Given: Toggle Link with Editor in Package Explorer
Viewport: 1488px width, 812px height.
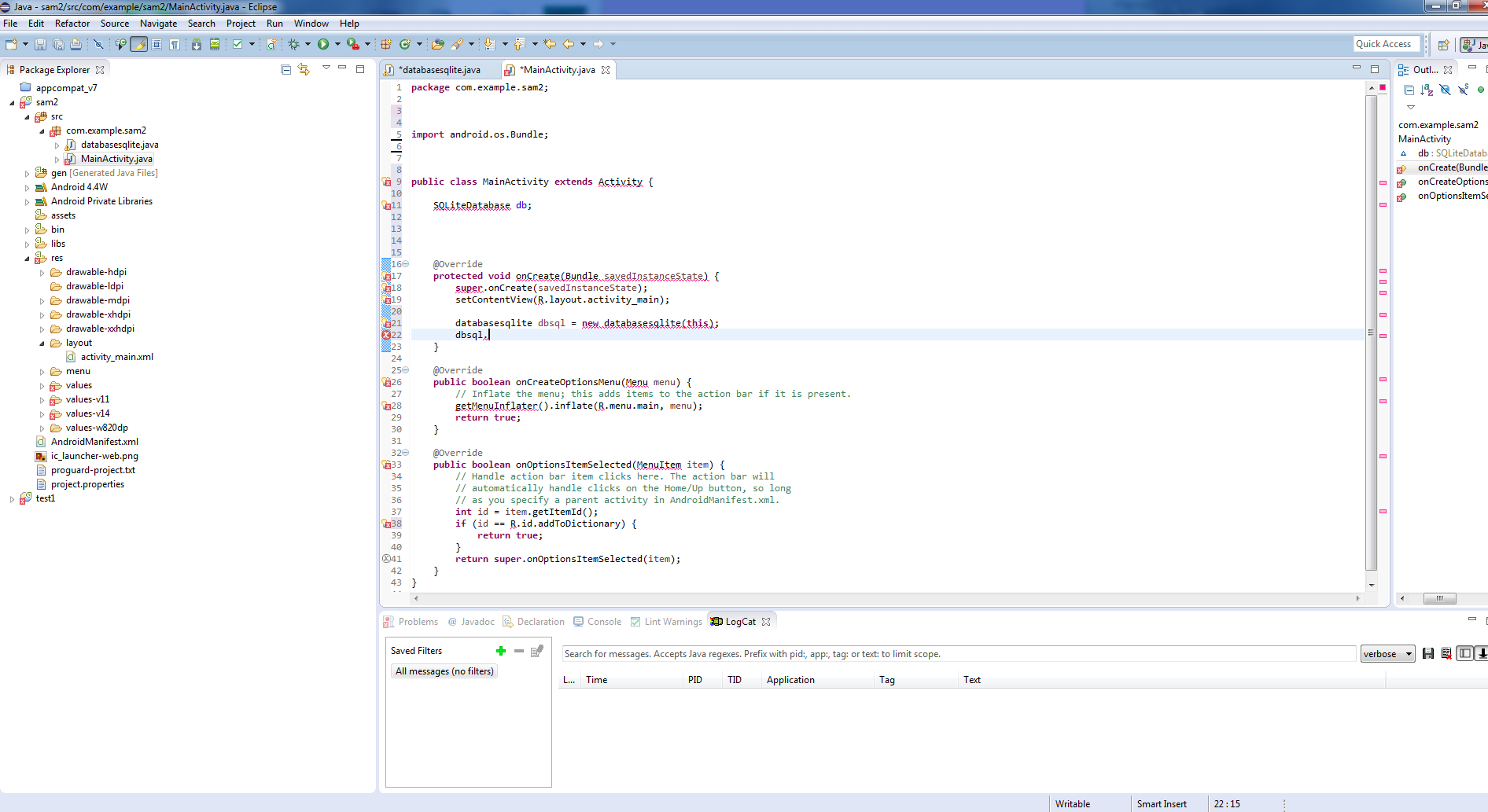Looking at the screenshot, I should 304,69.
